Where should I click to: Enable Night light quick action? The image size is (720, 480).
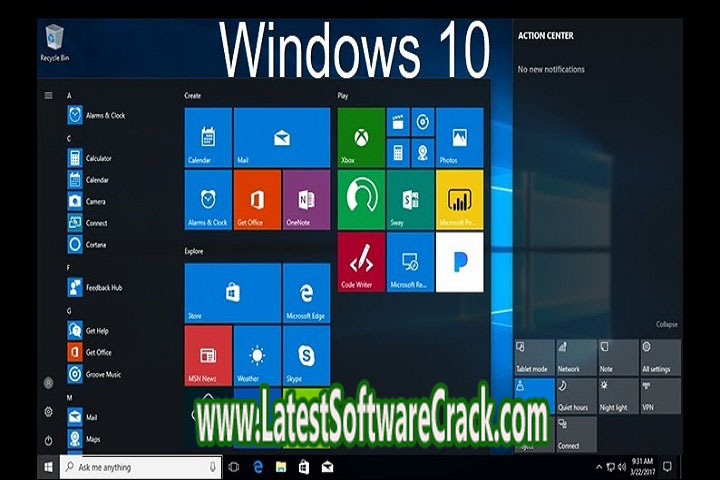(617, 395)
